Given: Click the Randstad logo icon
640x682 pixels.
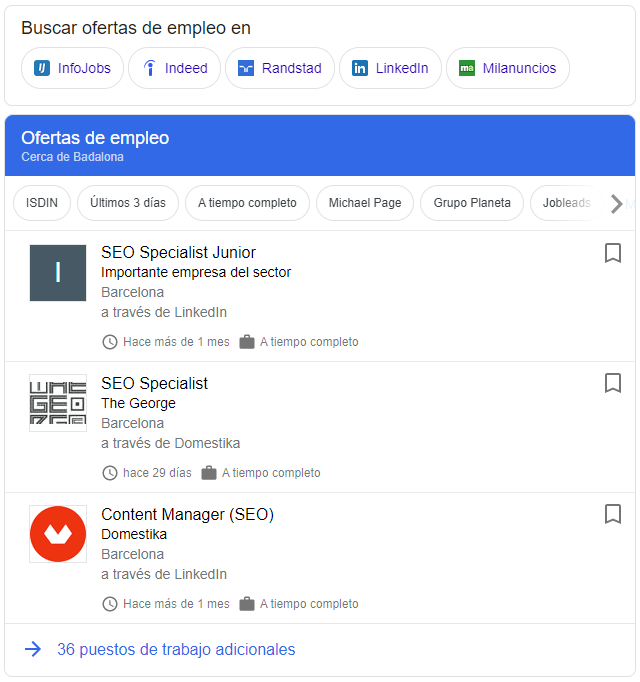Looking at the screenshot, I should tap(246, 68).
